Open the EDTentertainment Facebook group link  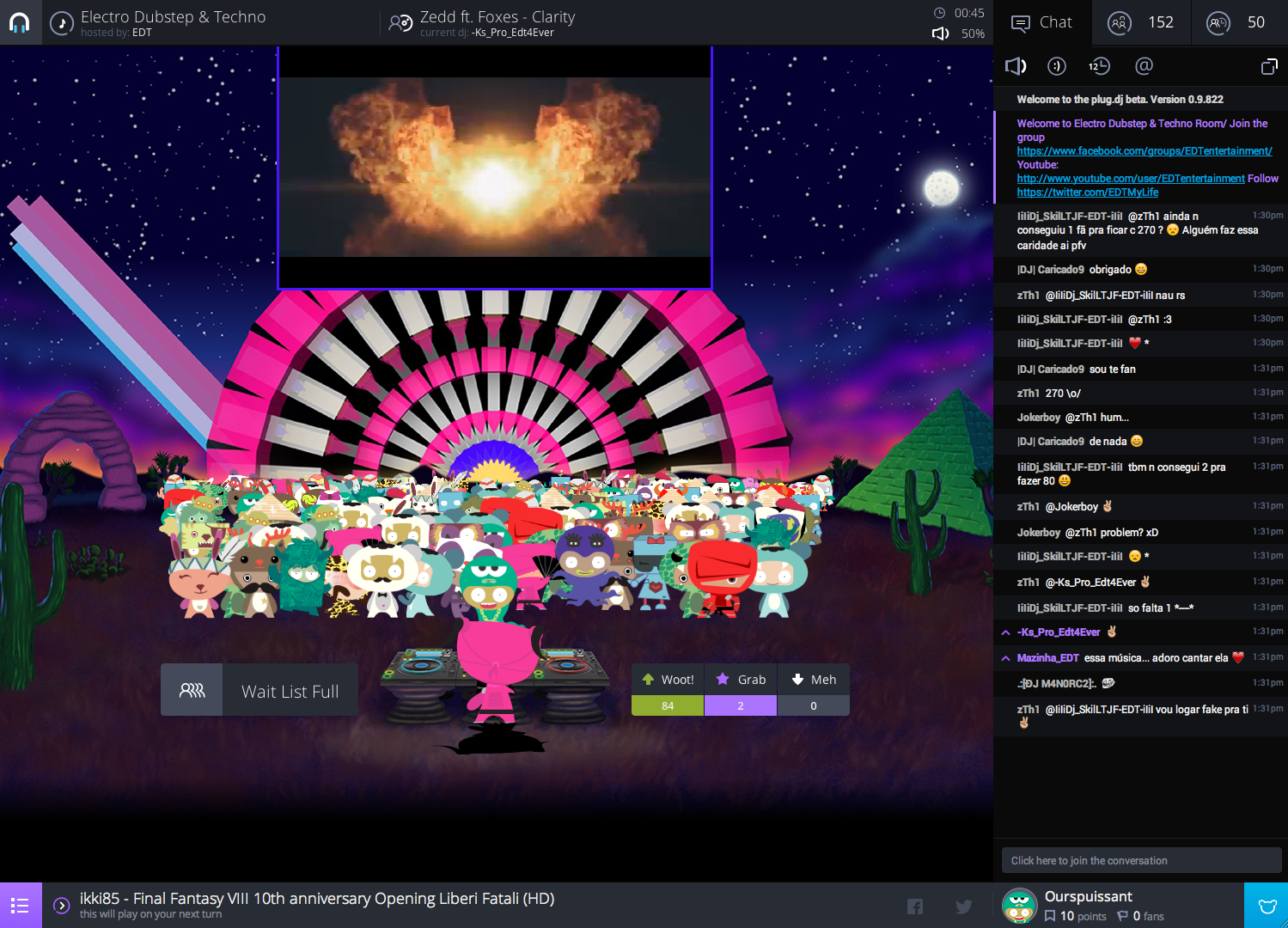[1144, 151]
